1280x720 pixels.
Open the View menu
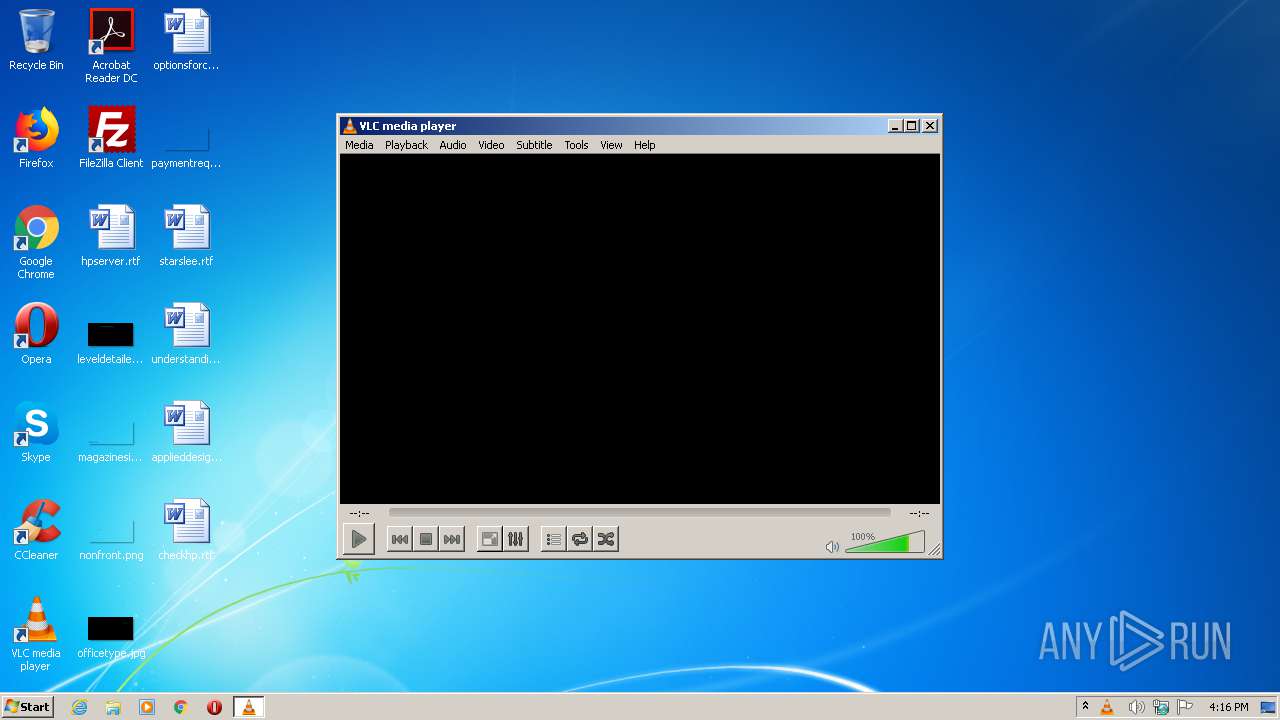611,145
